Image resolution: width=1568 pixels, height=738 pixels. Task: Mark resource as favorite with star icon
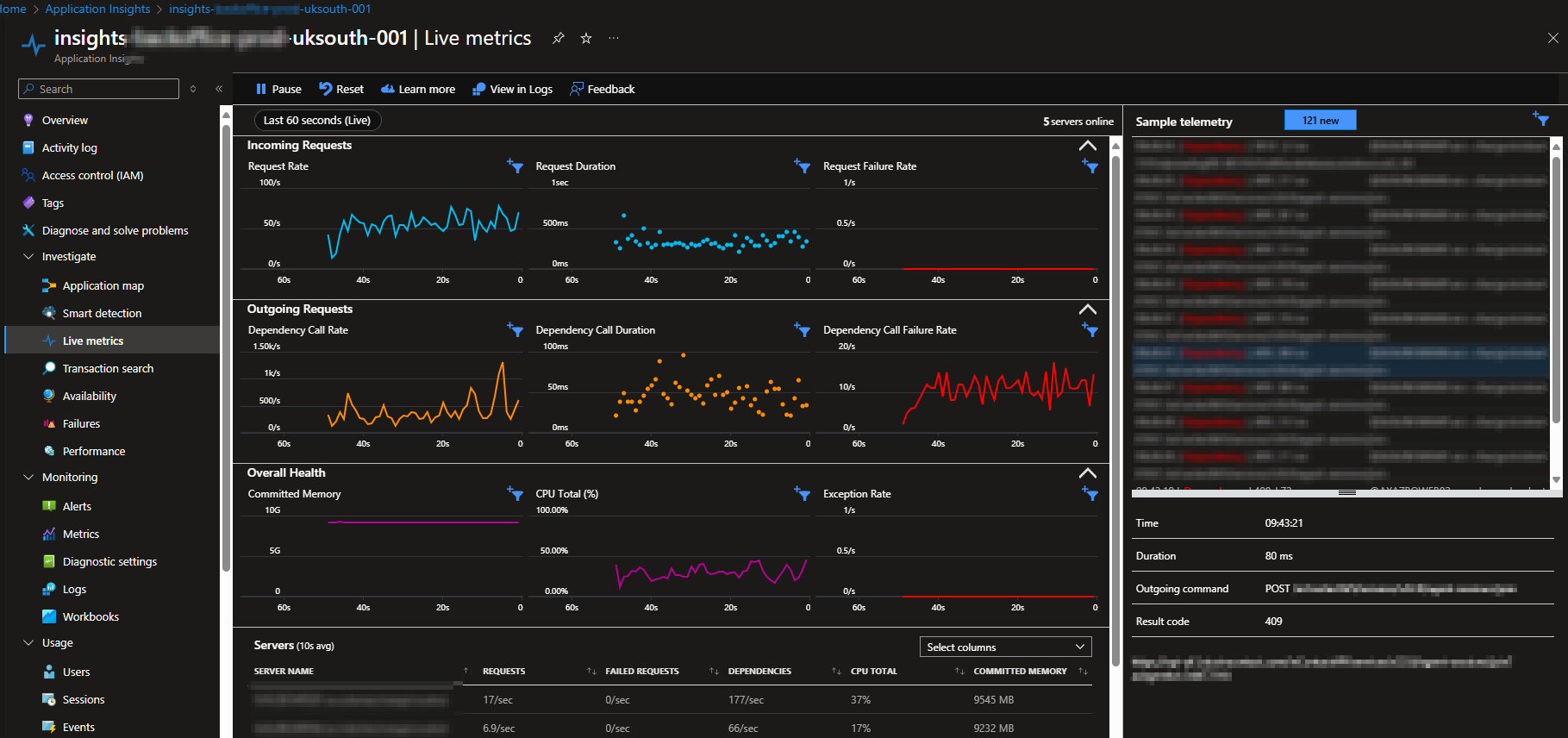click(x=586, y=38)
